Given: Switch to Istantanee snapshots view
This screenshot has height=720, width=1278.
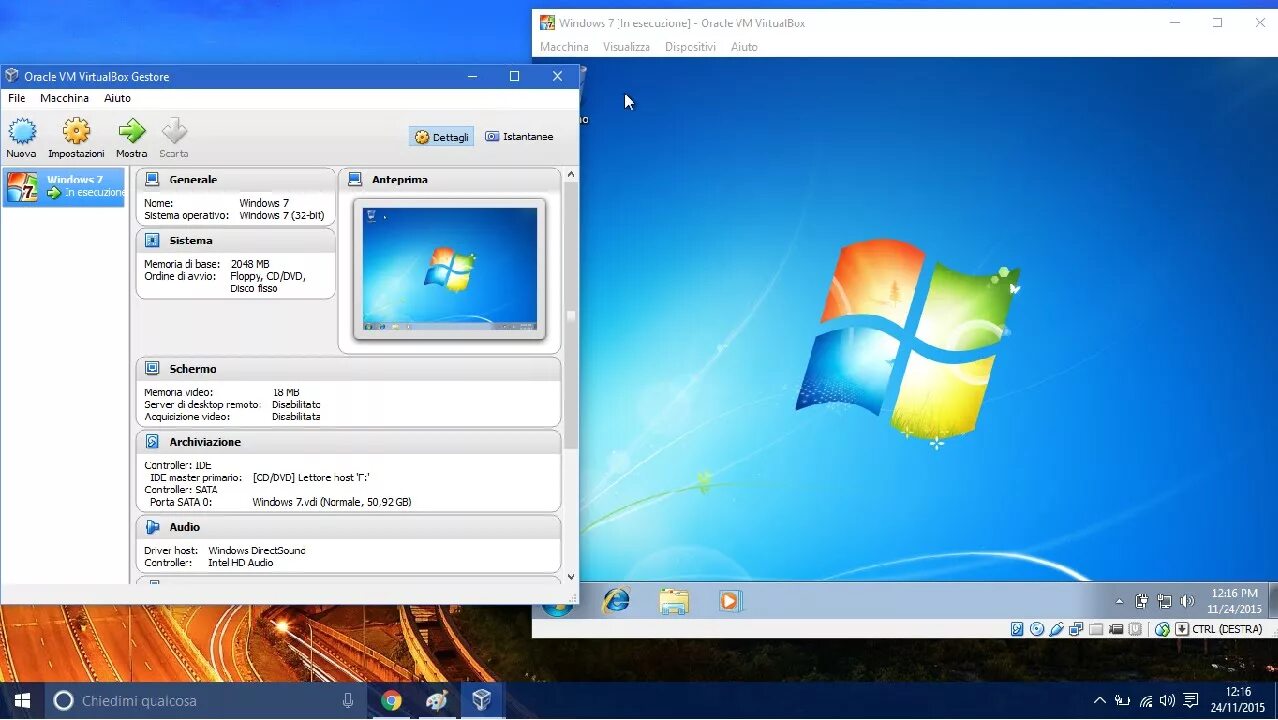Looking at the screenshot, I should pos(519,137).
